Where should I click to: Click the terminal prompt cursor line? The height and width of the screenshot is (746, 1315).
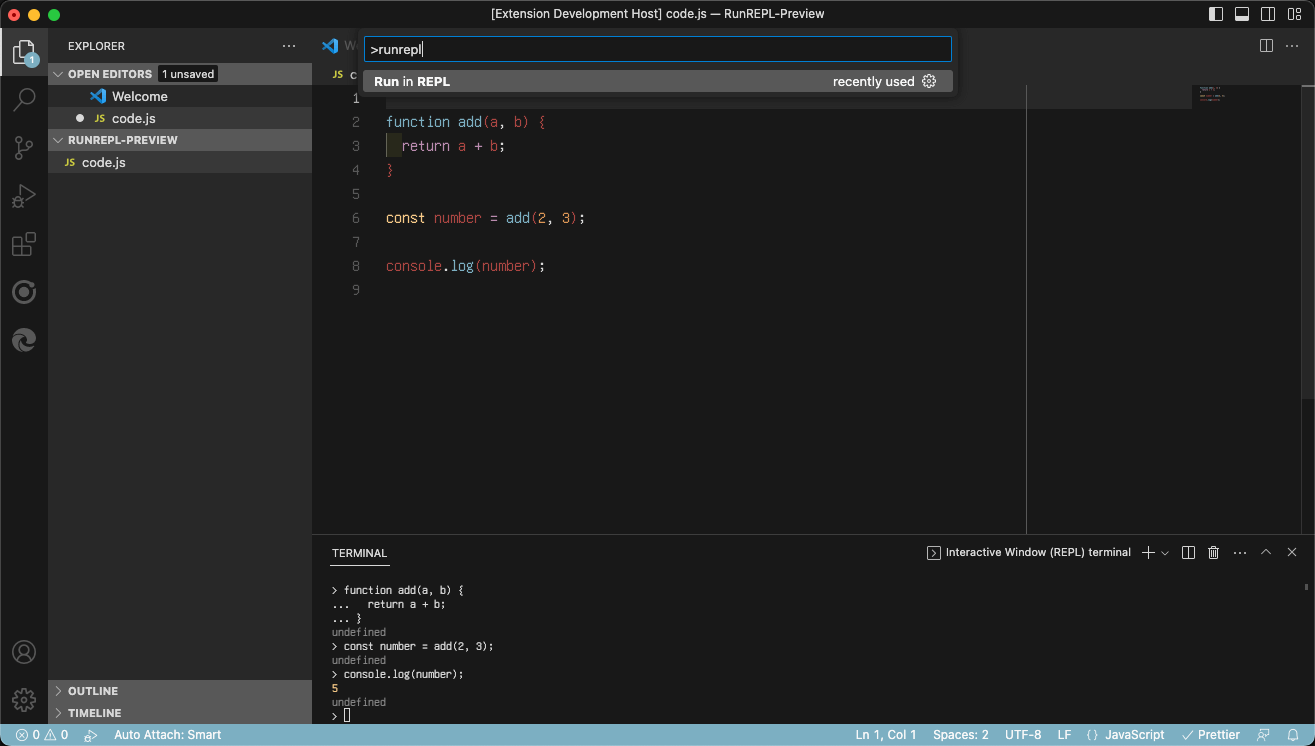[x=341, y=716]
